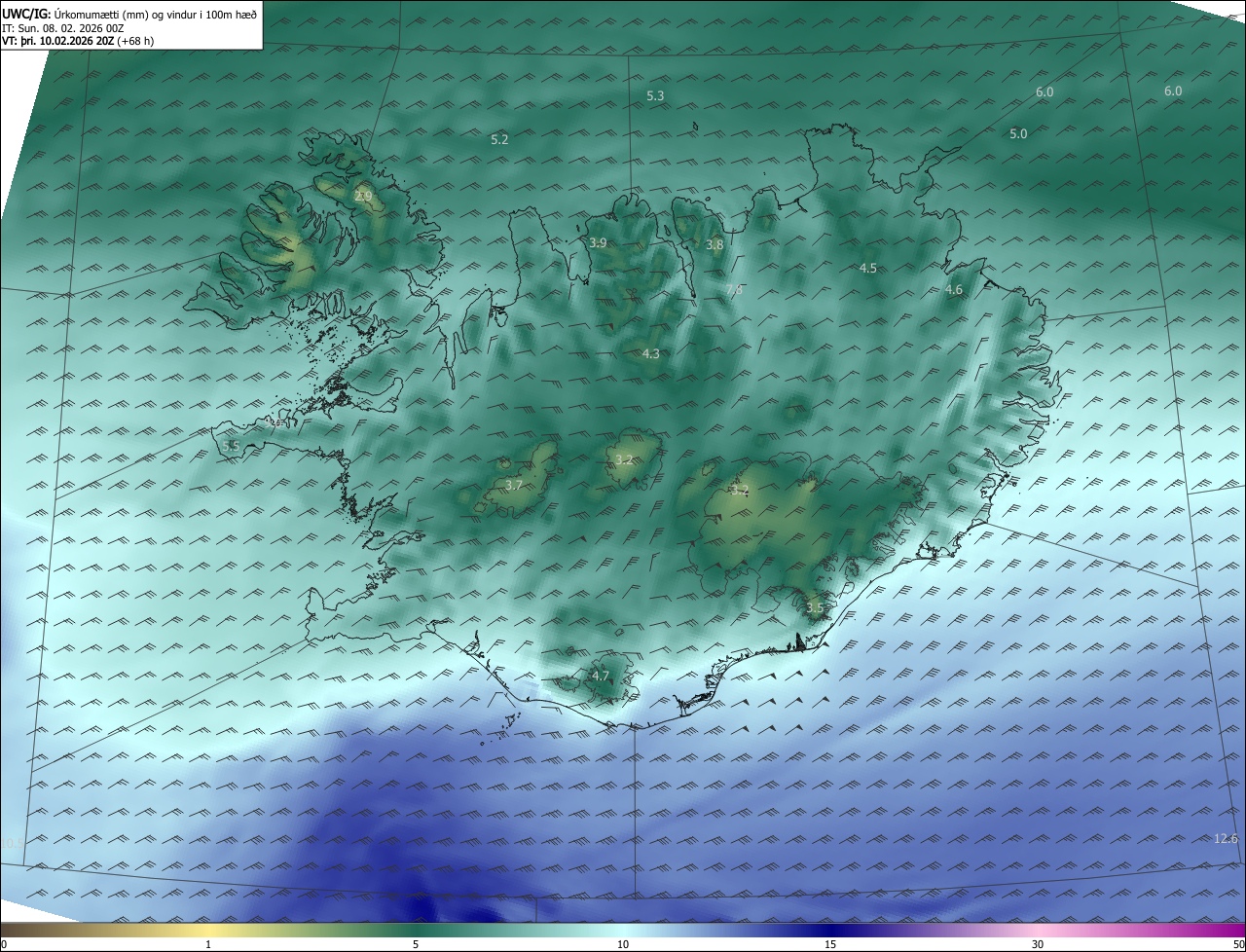1246x952 pixels.
Task: Click the 12.6 value at the right edge
Action: pyautogui.click(x=1227, y=838)
